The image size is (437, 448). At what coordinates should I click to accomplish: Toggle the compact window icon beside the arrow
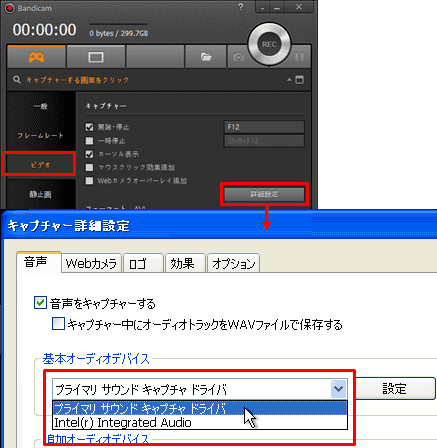coord(300,80)
